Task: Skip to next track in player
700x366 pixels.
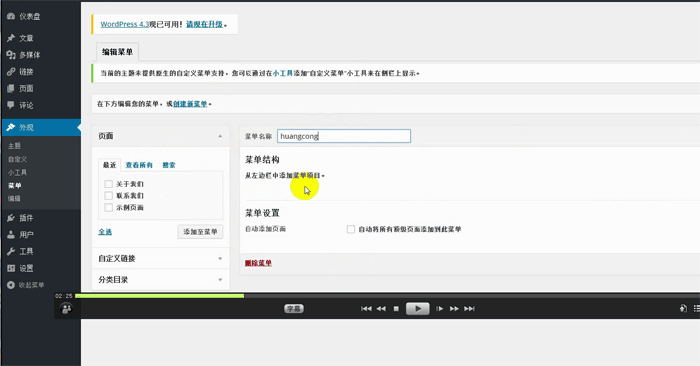Action: [x=469, y=308]
